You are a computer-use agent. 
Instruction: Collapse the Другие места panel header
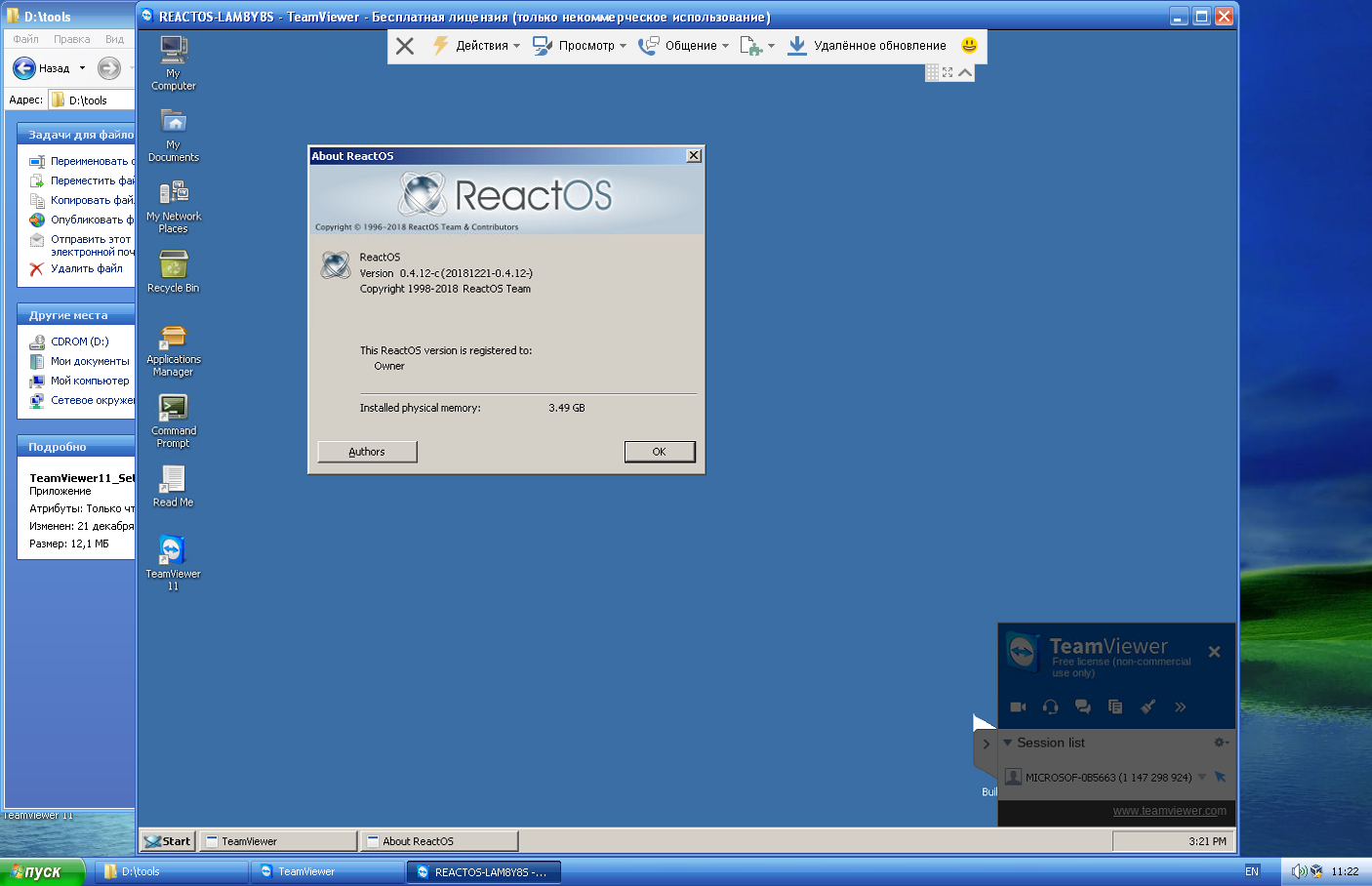pos(76,314)
